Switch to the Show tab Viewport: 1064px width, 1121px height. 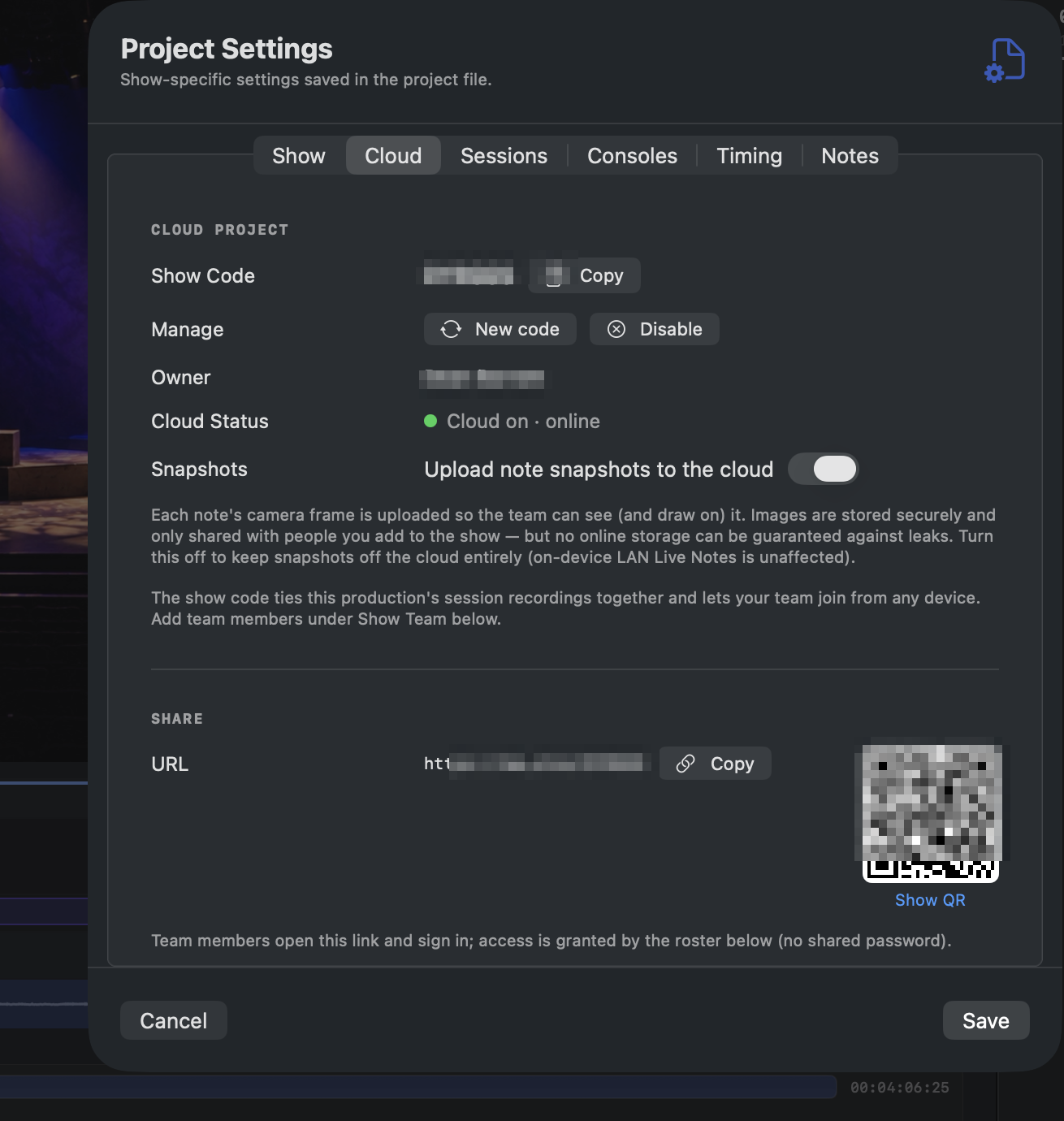tap(298, 156)
